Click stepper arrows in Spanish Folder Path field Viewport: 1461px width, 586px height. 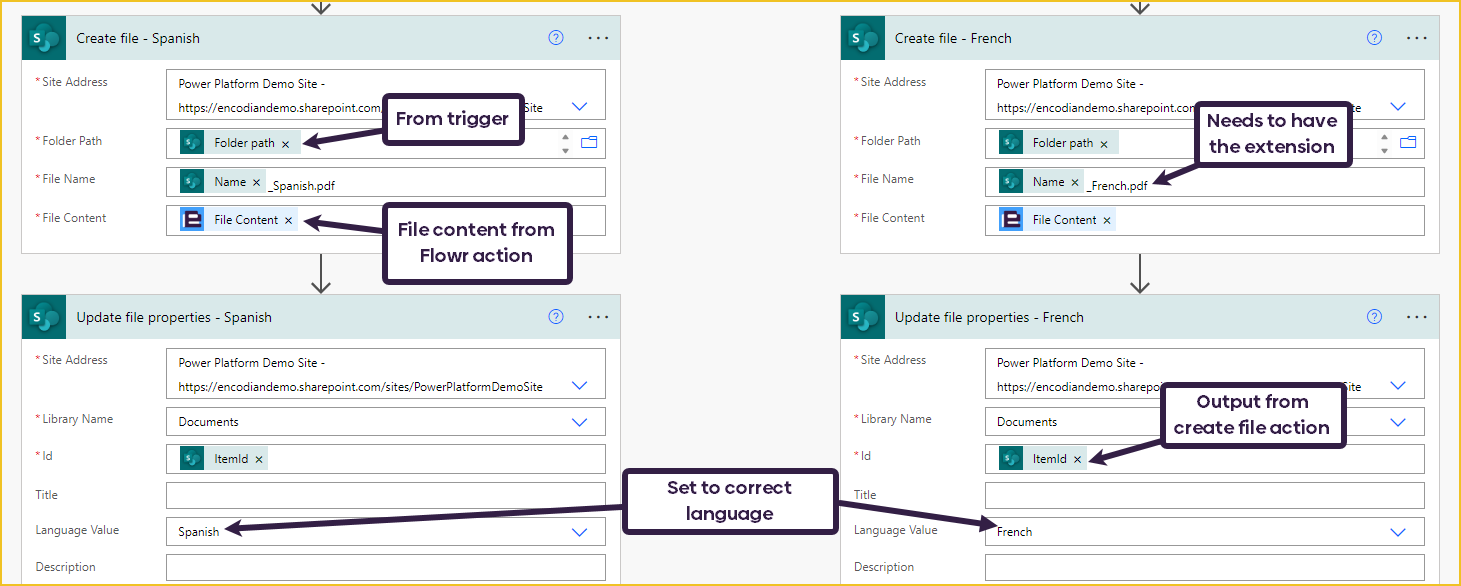click(x=565, y=144)
